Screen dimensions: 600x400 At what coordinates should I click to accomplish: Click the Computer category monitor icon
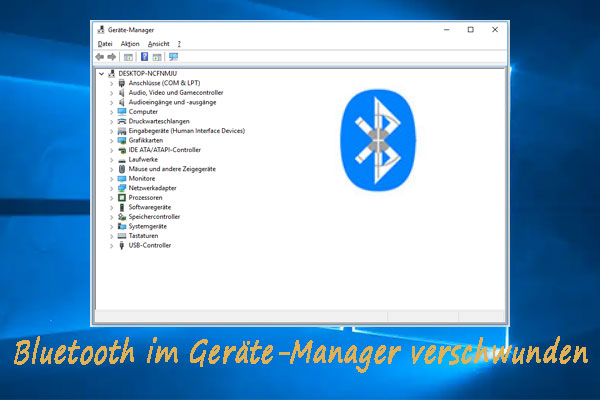pos(122,112)
